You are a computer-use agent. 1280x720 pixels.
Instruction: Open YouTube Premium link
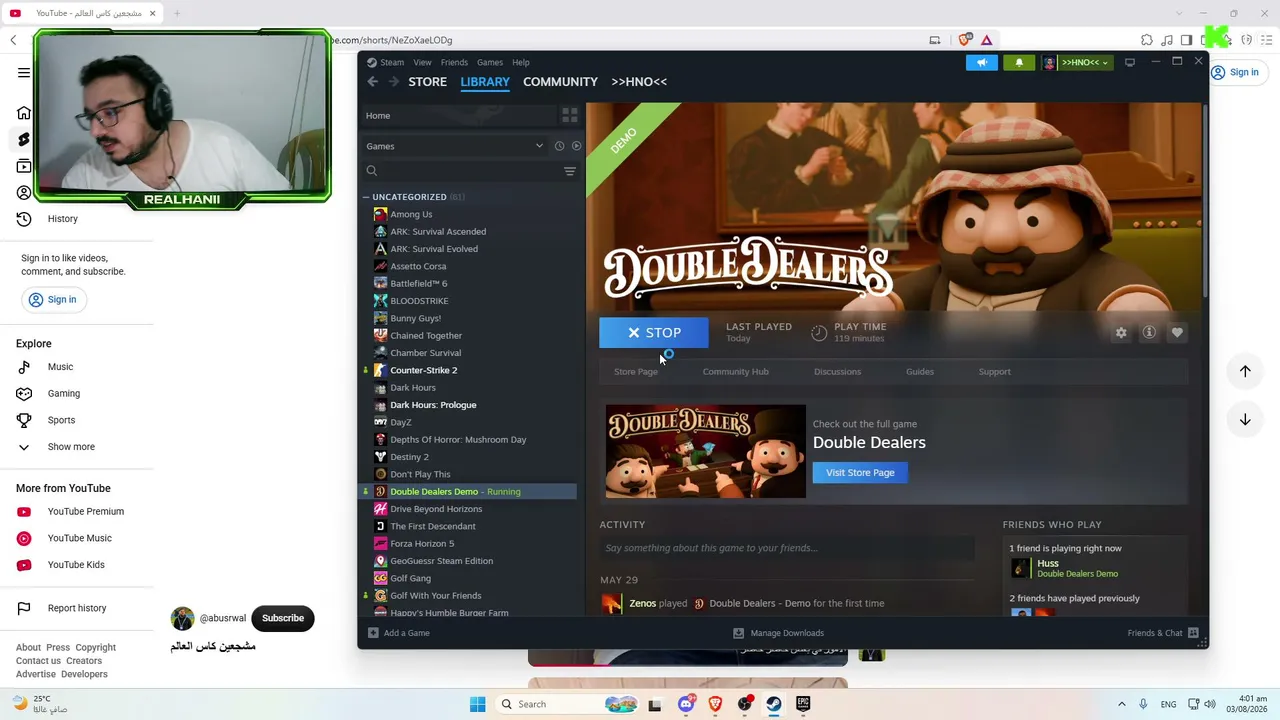pos(85,512)
